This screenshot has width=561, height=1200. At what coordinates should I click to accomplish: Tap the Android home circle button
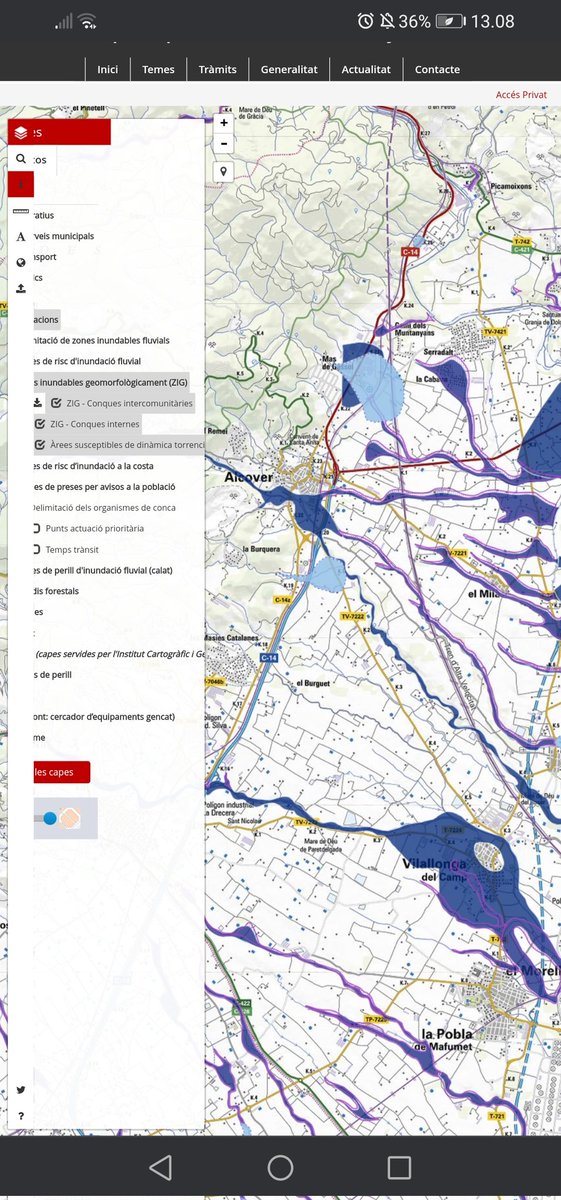pyautogui.click(x=280, y=1167)
